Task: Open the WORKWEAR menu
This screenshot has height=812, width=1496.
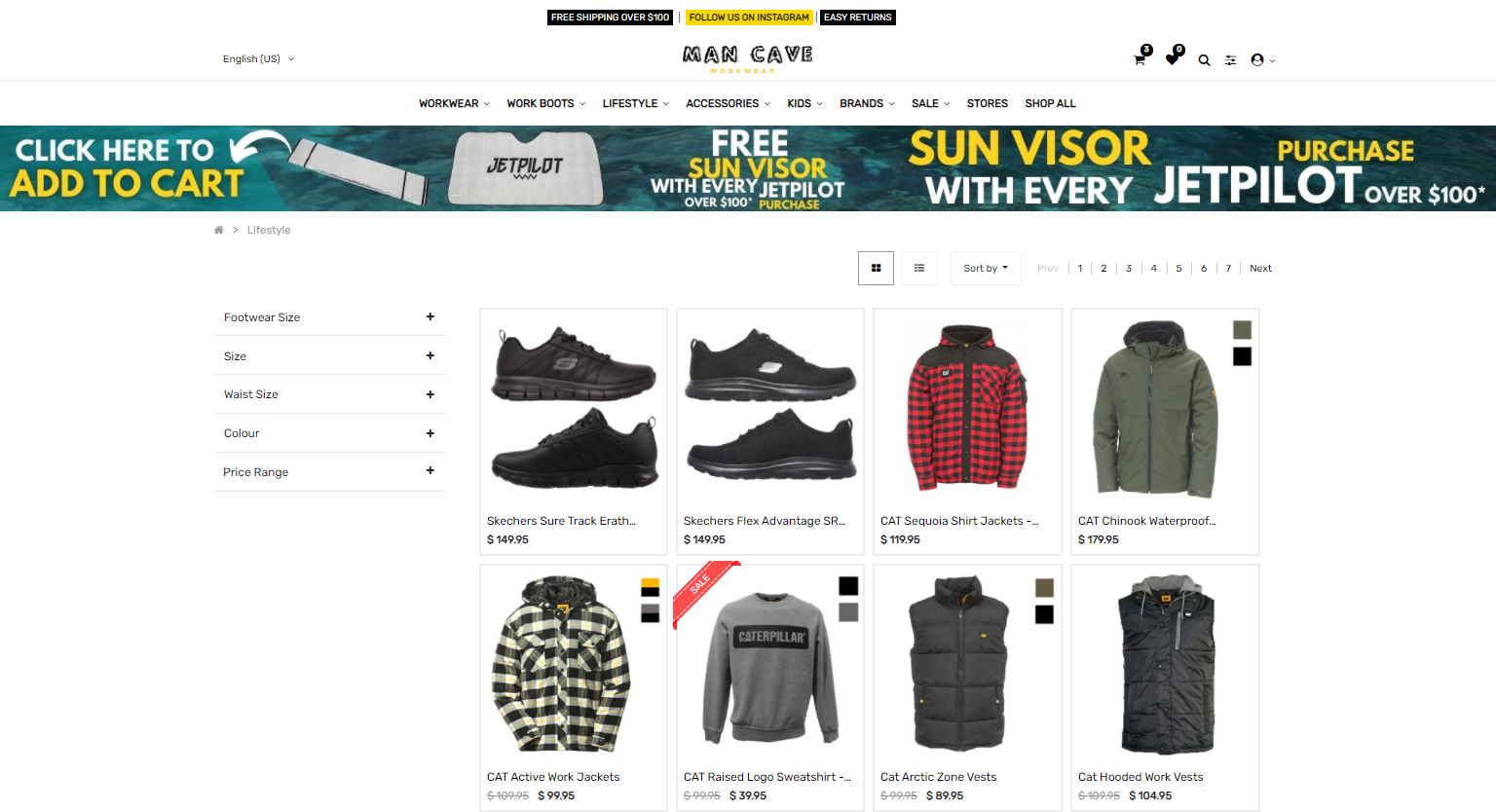Action: coord(454,103)
